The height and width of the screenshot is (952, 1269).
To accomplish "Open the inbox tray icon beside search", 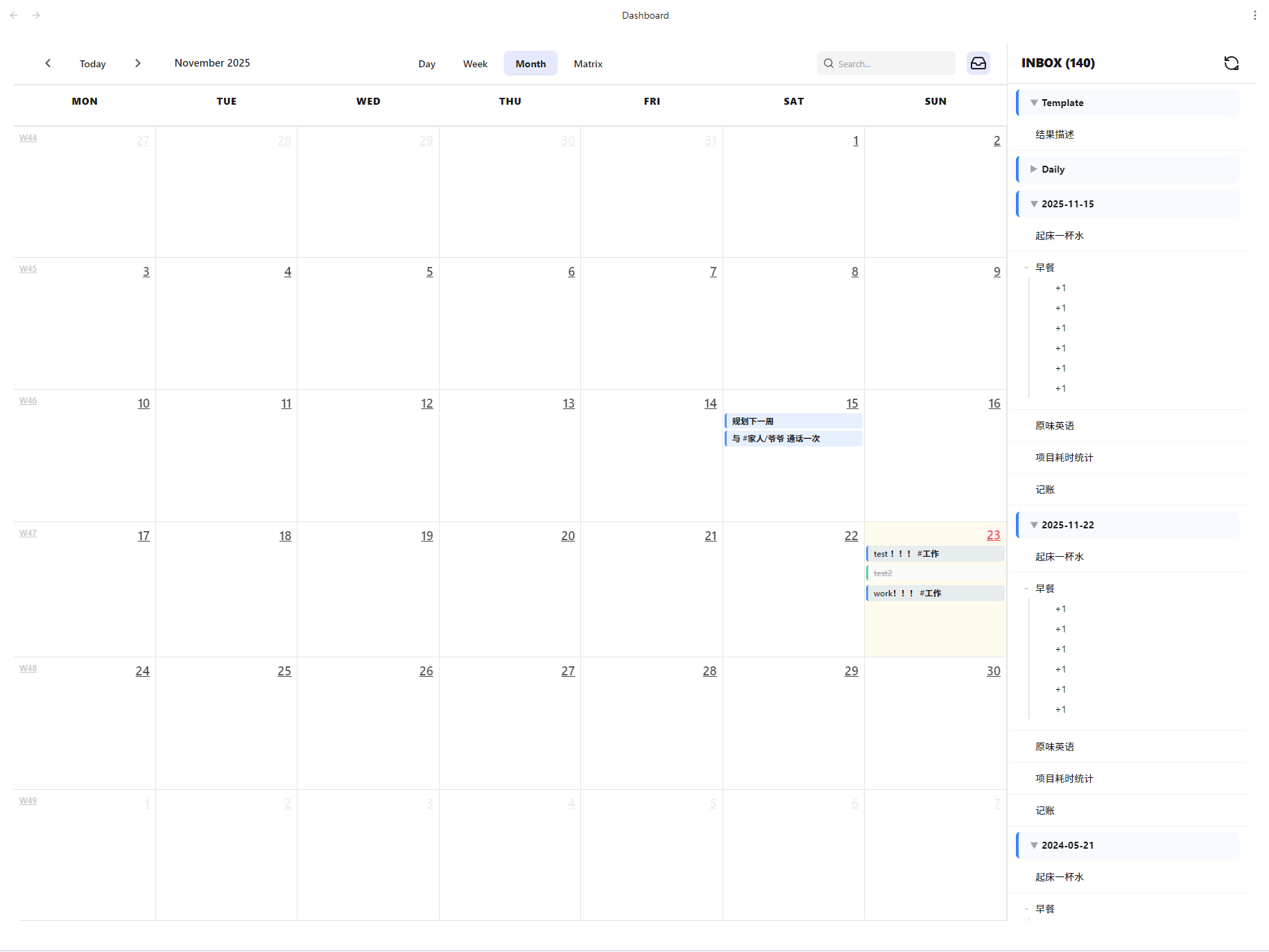I will pos(978,63).
